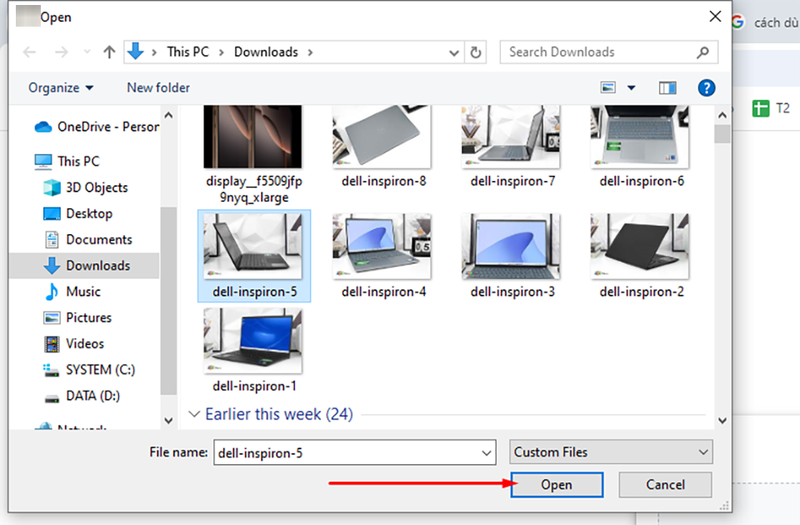Viewport: 800px width, 525px height.
Task: Click the Open button
Action: [557, 485]
